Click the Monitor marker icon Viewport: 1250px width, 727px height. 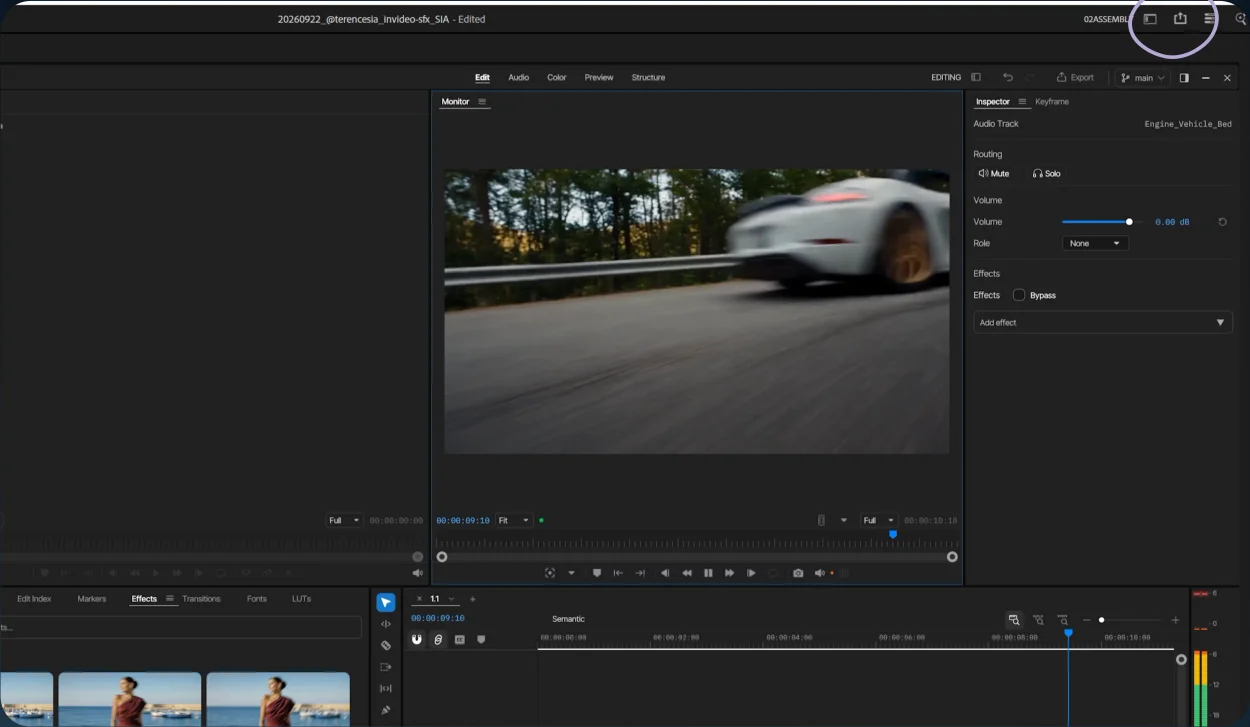point(597,573)
